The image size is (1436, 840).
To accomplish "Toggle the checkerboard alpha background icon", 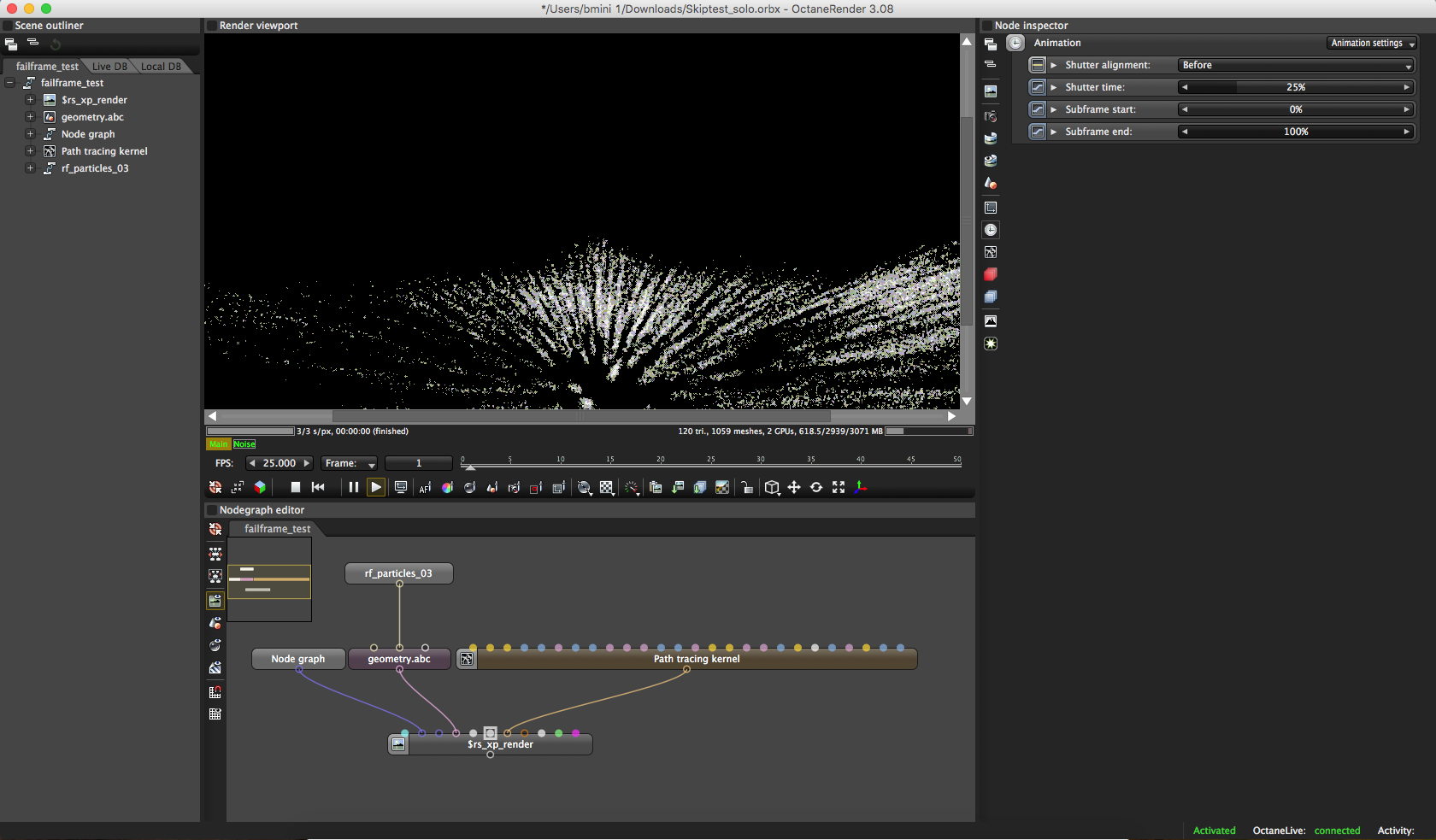I will point(606,487).
